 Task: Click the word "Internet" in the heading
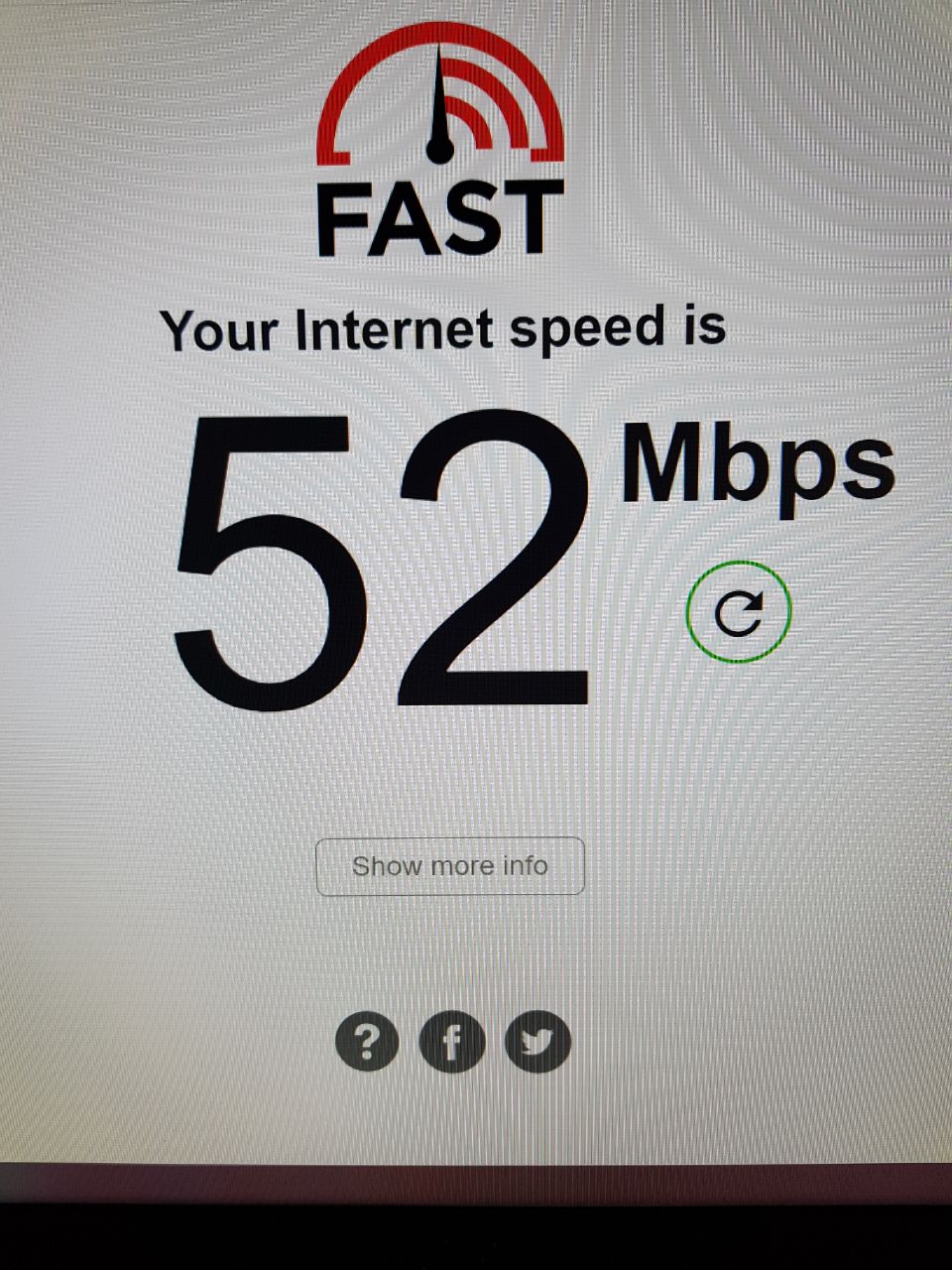coord(394,330)
